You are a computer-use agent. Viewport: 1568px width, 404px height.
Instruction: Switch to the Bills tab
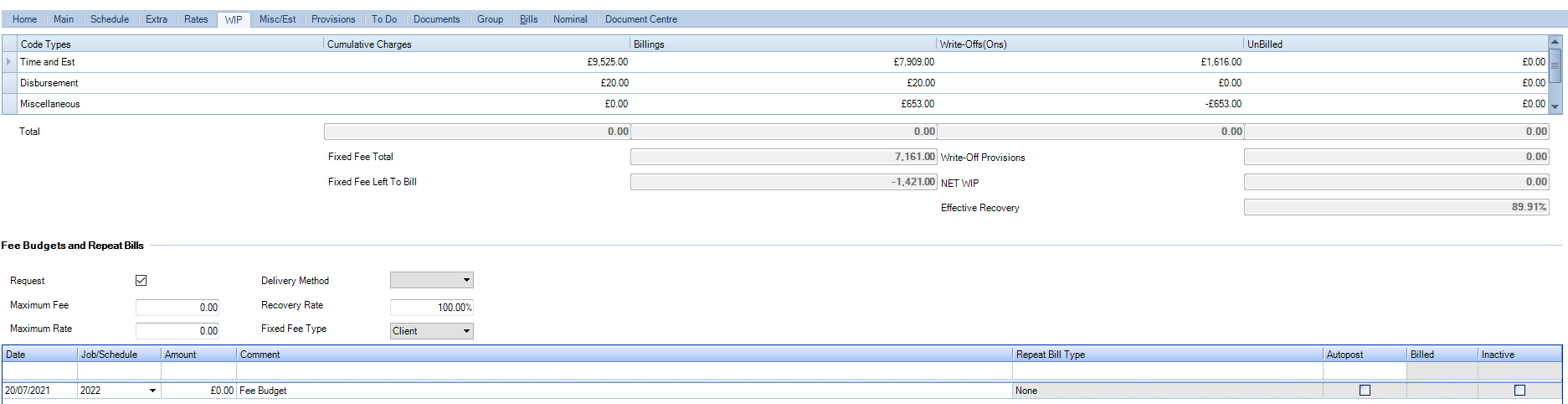click(528, 19)
